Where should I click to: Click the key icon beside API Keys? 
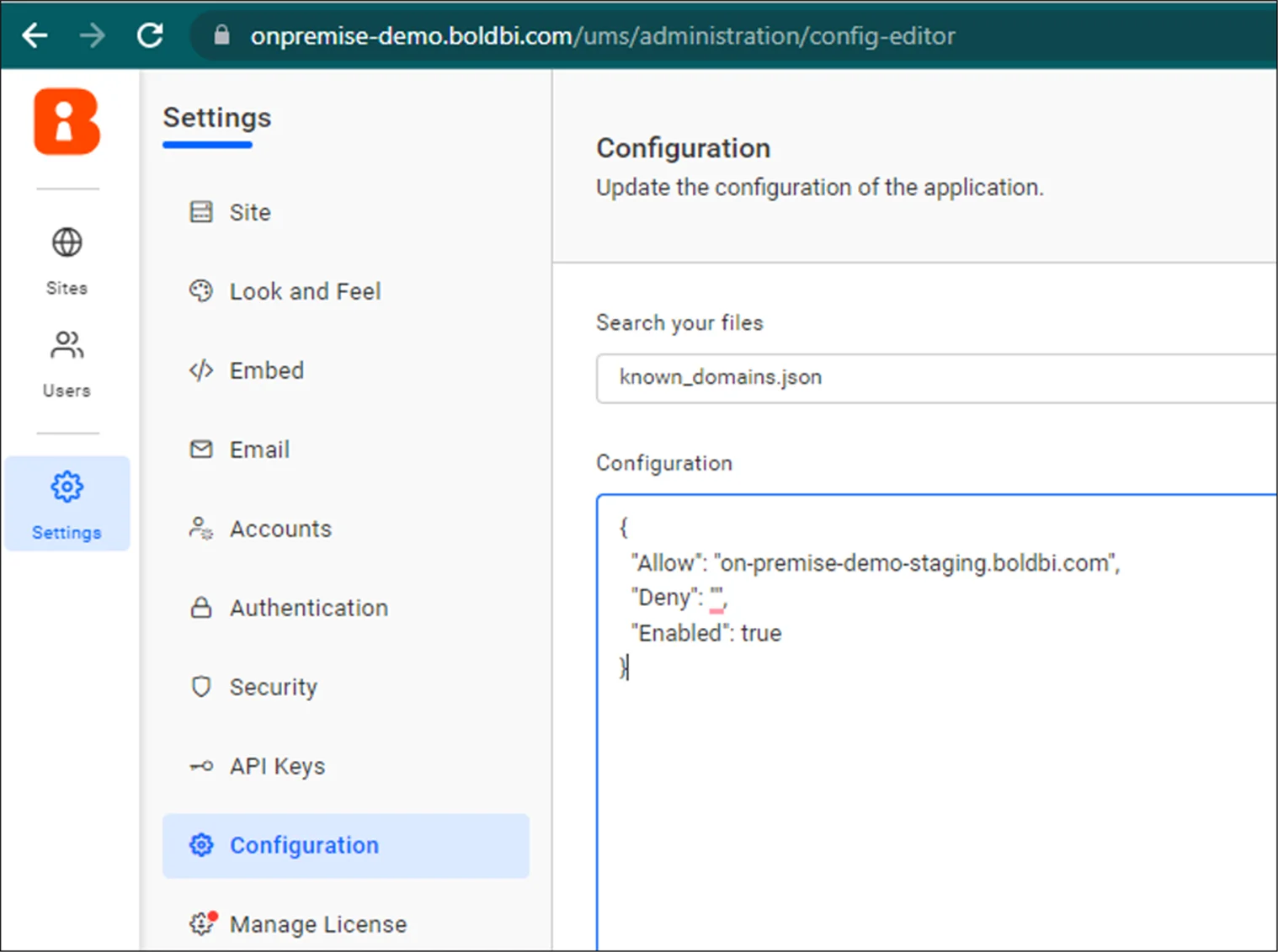(201, 766)
